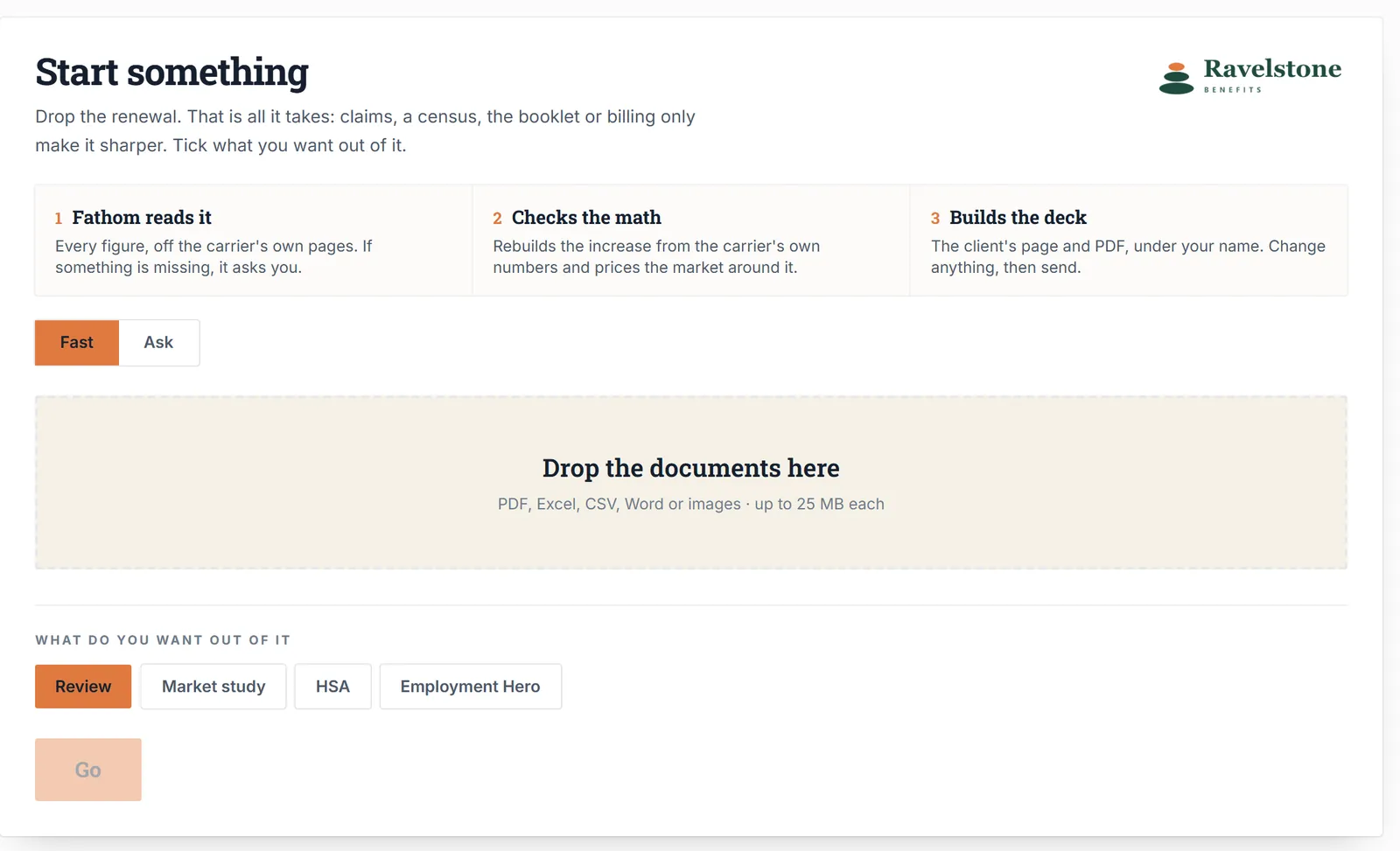Click the Ravelstone Benefits logo
Viewport: 1400px width, 851px height.
pos(1249,76)
